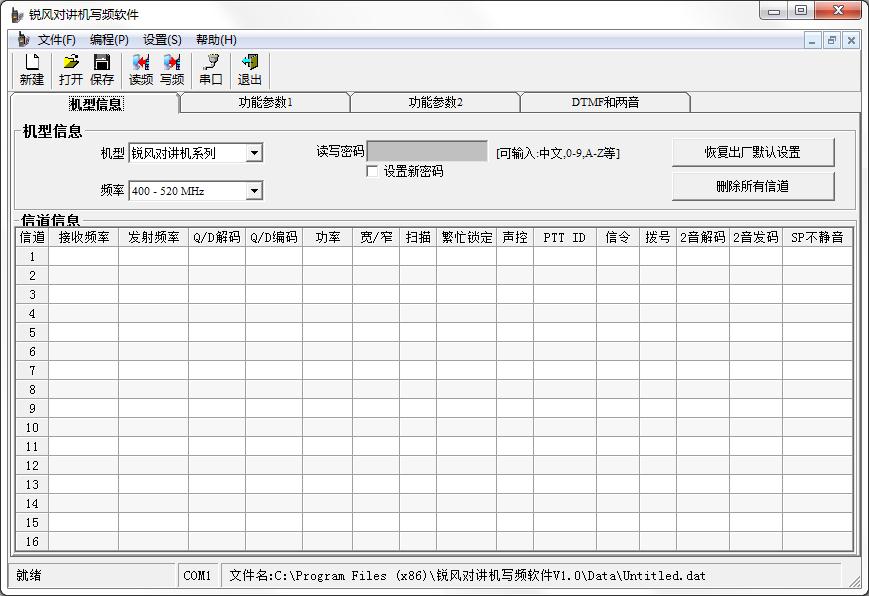Click the 读写密码 password input field
The height and width of the screenshot is (596, 869).
click(427, 151)
